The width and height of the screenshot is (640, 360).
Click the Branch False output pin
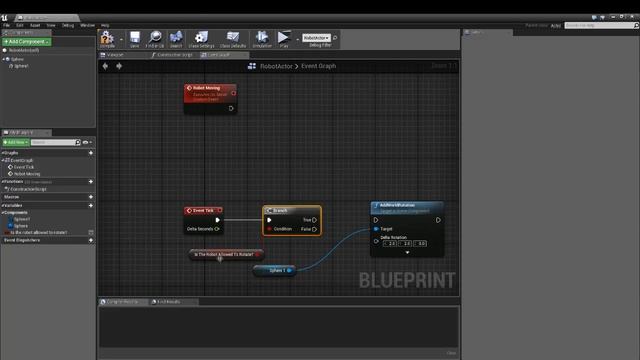tap(314, 229)
